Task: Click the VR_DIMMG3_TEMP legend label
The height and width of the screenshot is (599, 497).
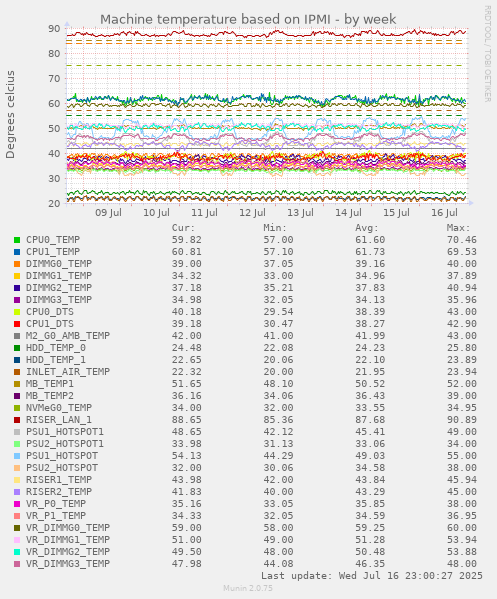Action: coord(68,564)
